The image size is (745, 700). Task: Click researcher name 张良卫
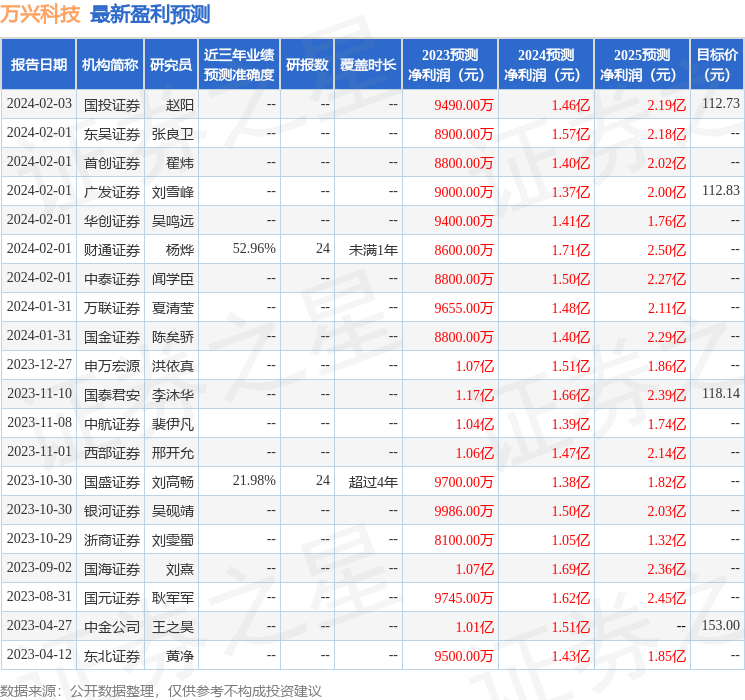(172, 134)
